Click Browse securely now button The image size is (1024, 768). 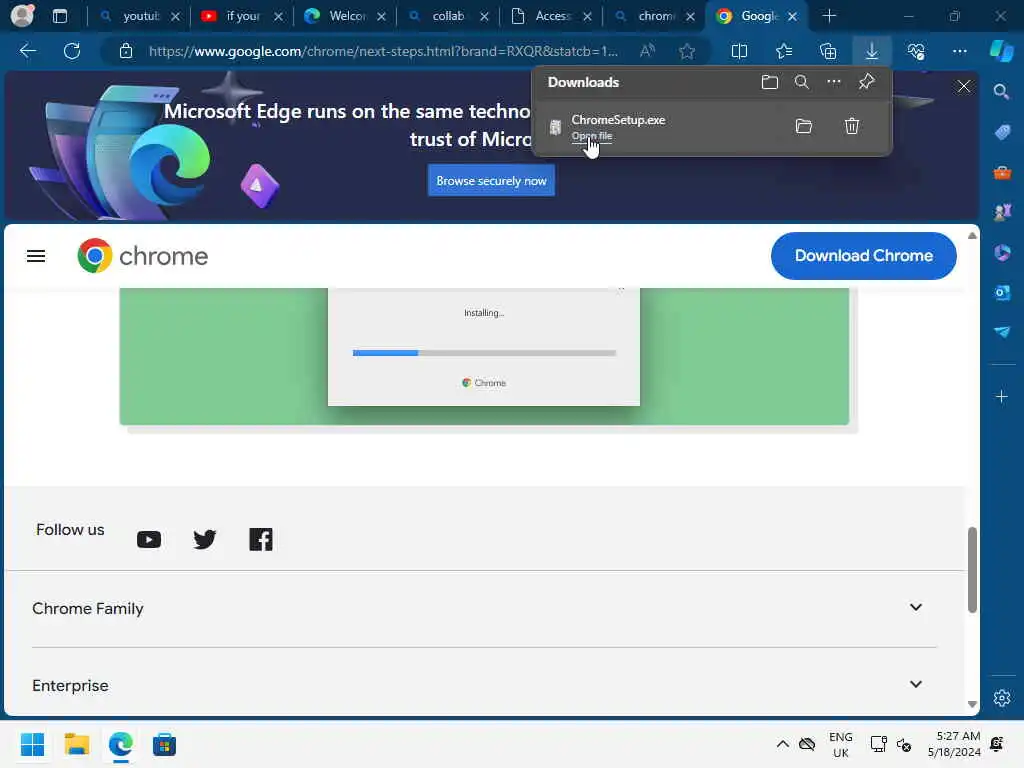491,181
